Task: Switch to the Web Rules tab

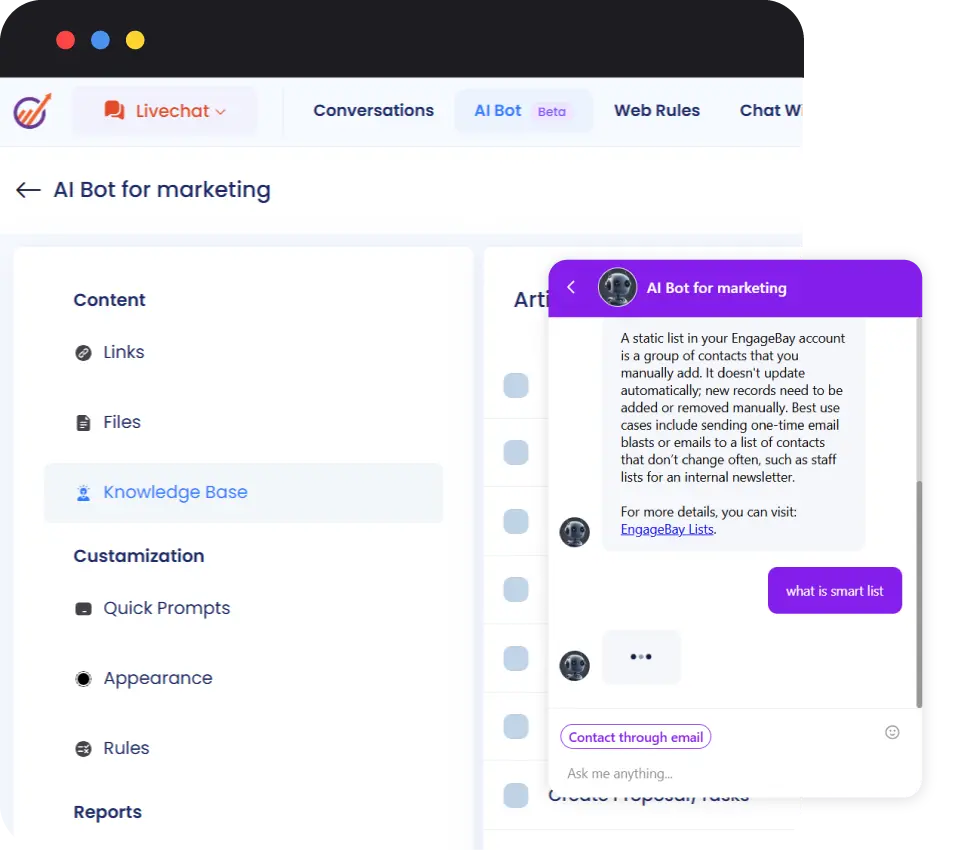Action: click(x=656, y=111)
